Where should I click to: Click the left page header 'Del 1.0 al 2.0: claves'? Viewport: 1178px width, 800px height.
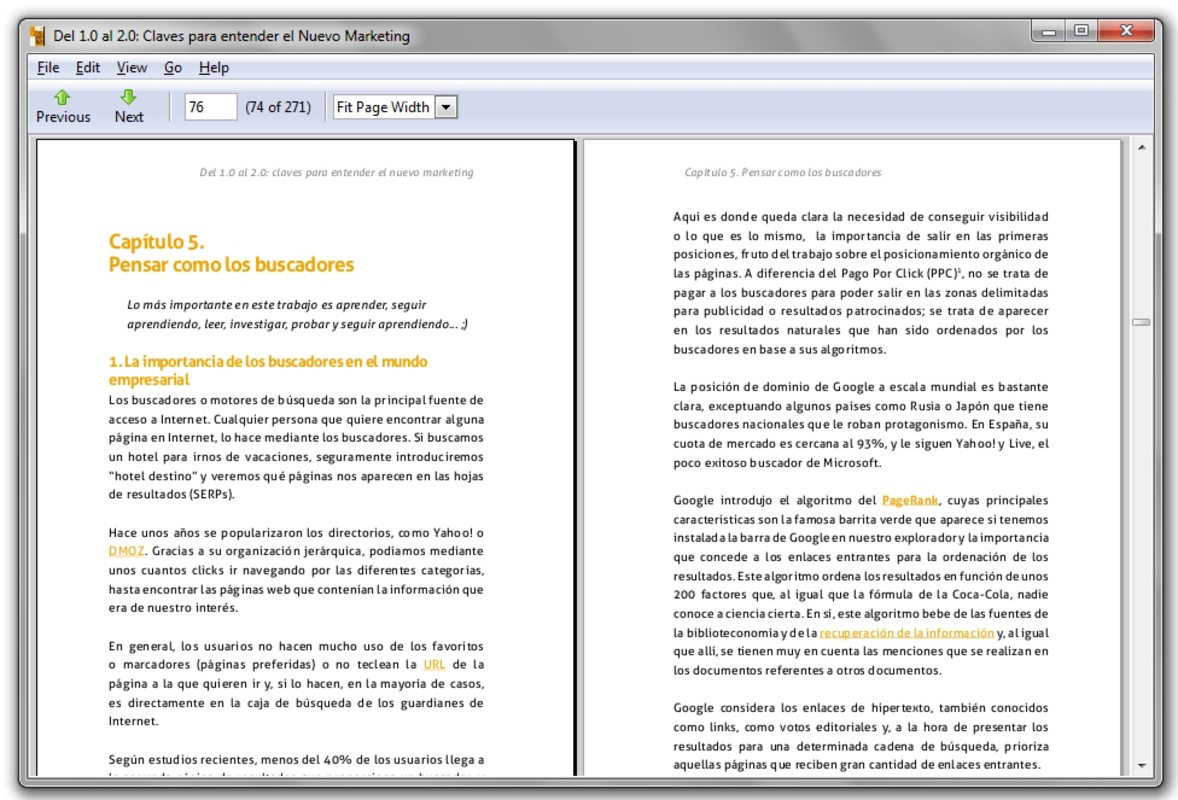coord(337,173)
